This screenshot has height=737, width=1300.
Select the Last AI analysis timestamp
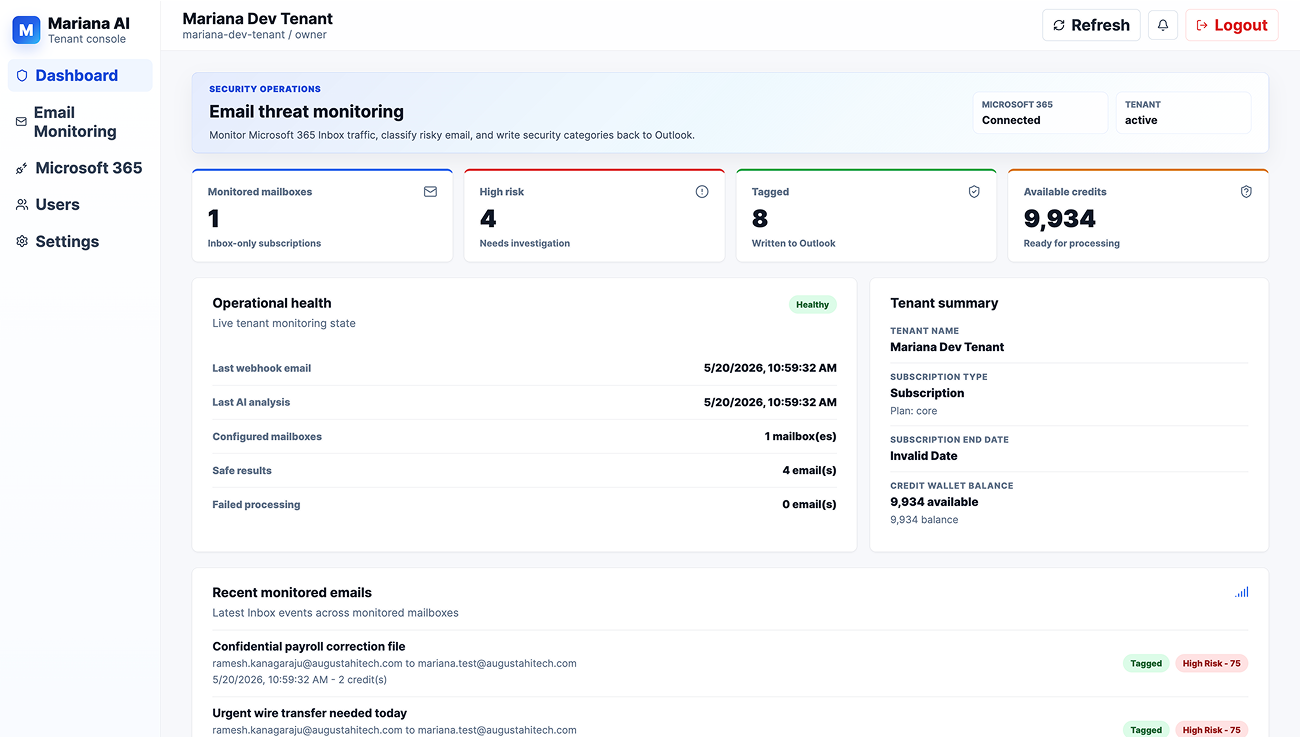(770, 402)
